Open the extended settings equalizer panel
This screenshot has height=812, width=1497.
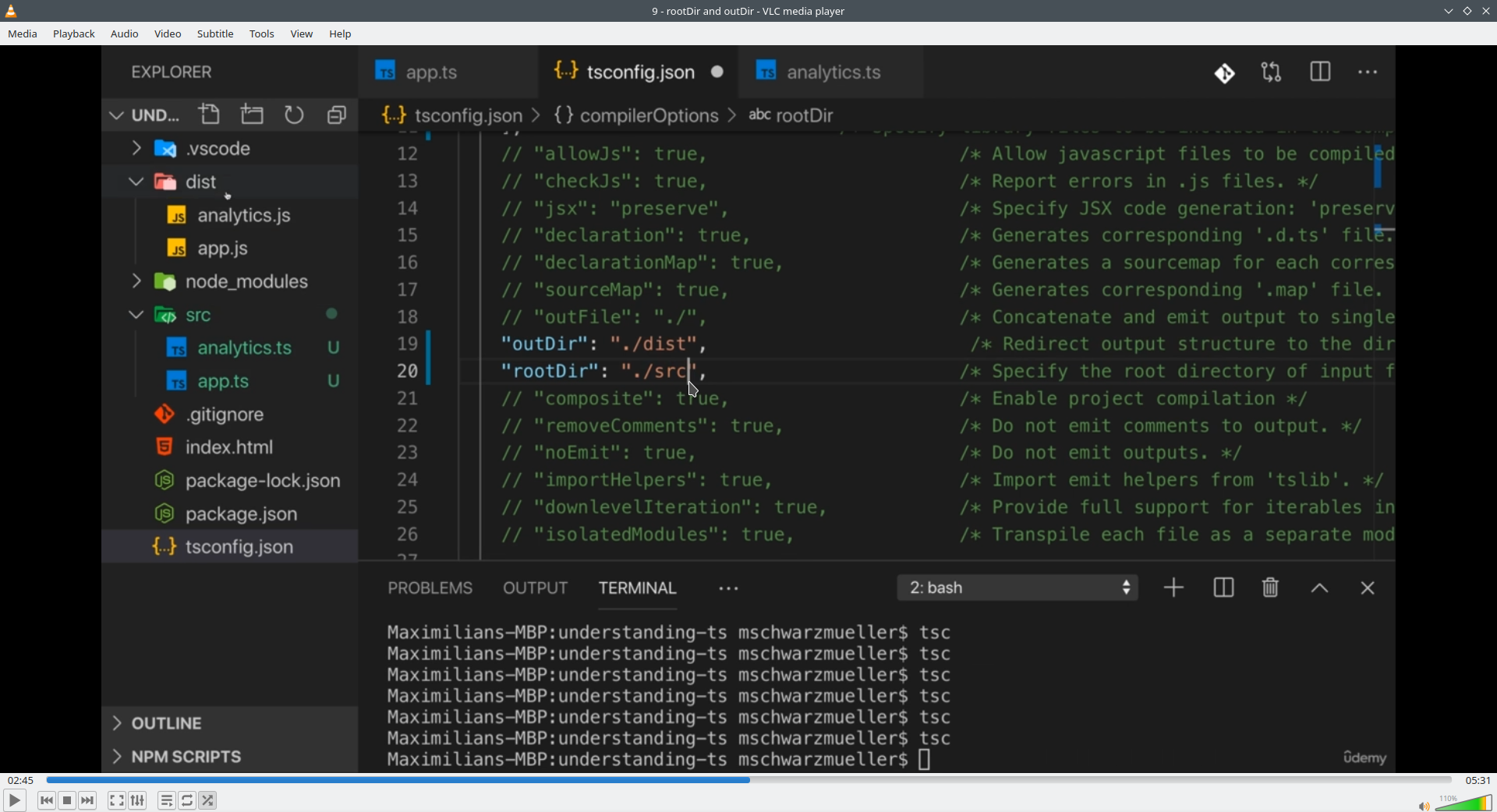[x=138, y=800]
